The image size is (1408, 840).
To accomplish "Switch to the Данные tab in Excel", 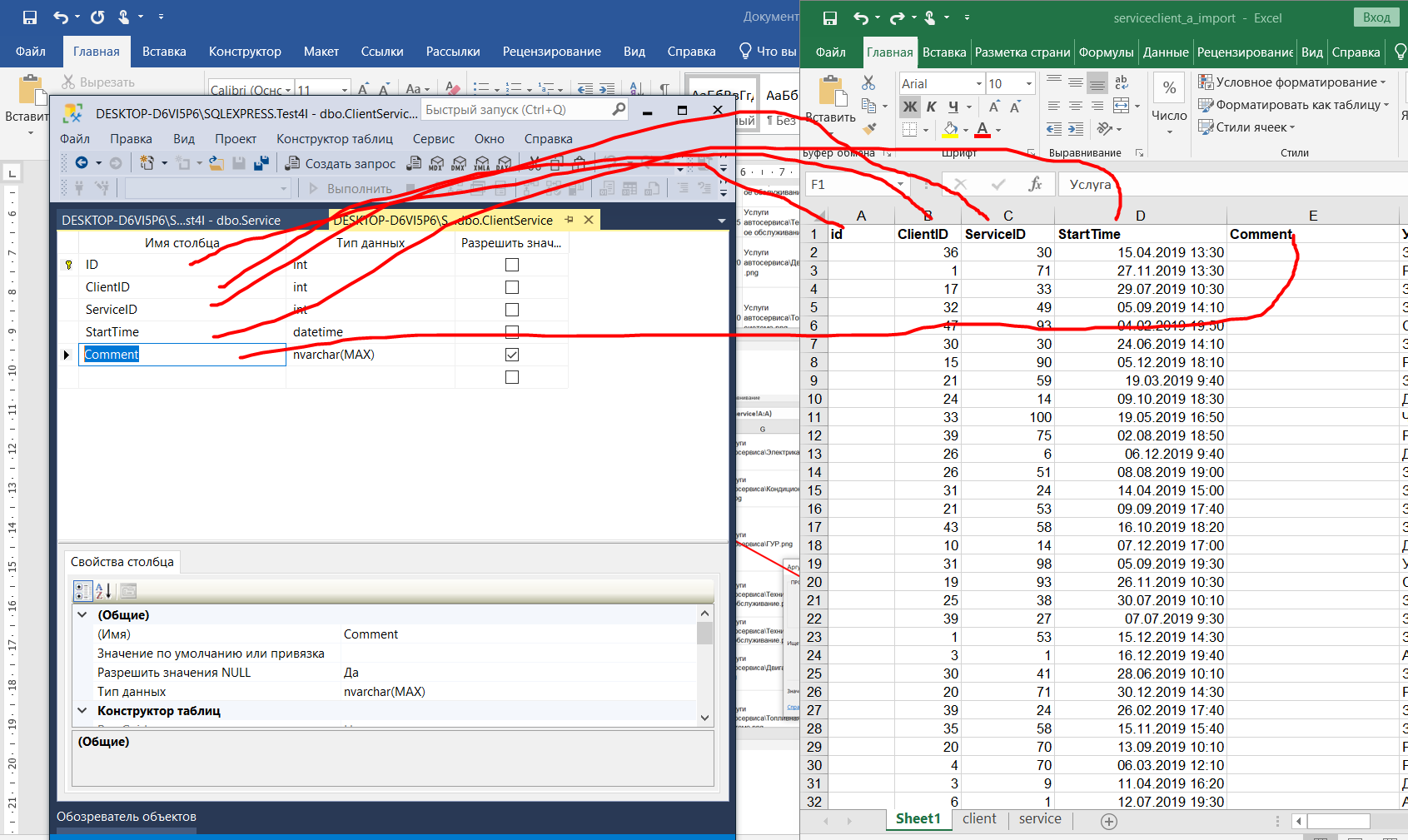I will tap(1166, 52).
